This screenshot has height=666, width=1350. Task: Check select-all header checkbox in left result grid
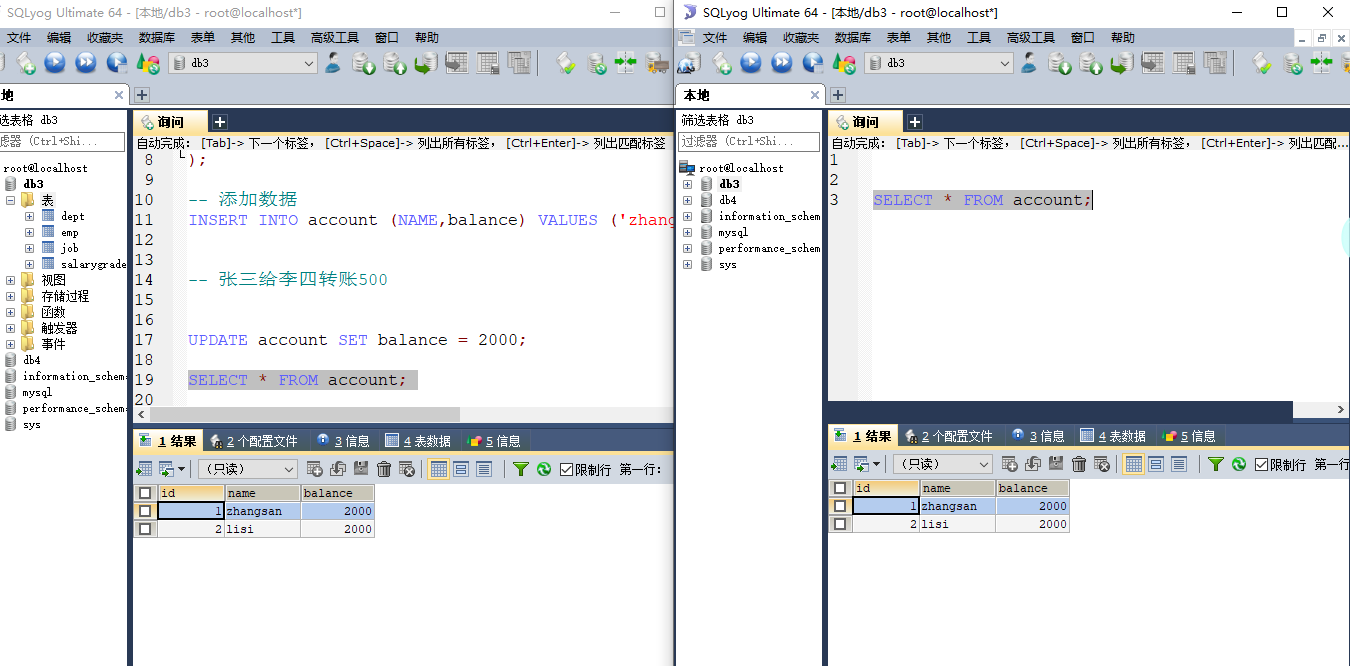(x=145, y=493)
